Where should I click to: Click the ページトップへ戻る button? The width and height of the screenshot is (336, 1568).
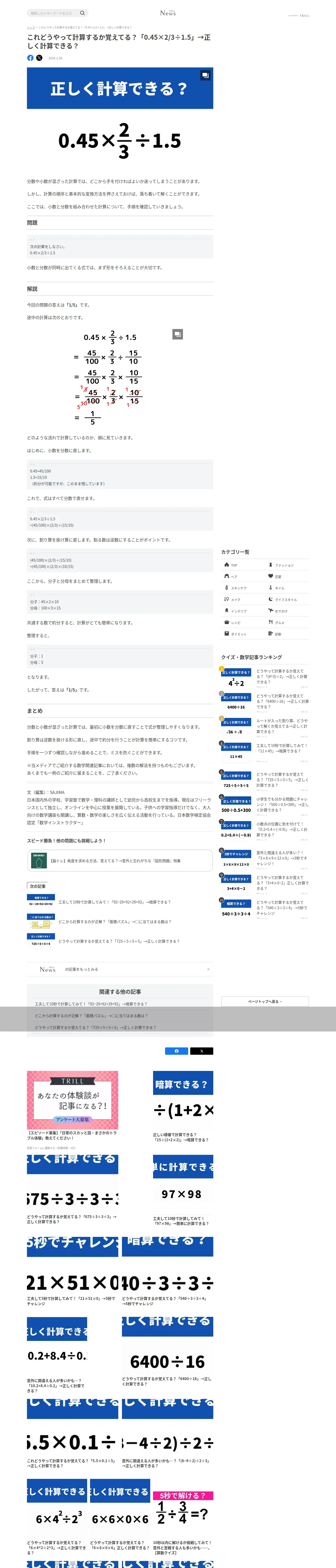coord(265,1001)
